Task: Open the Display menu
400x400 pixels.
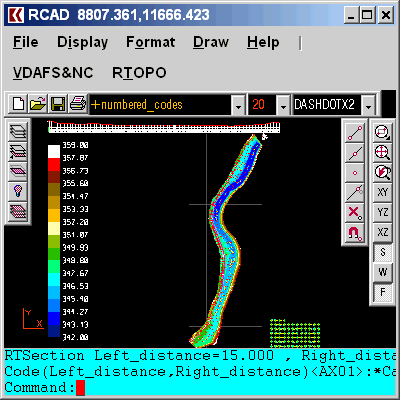Action: [x=83, y=42]
